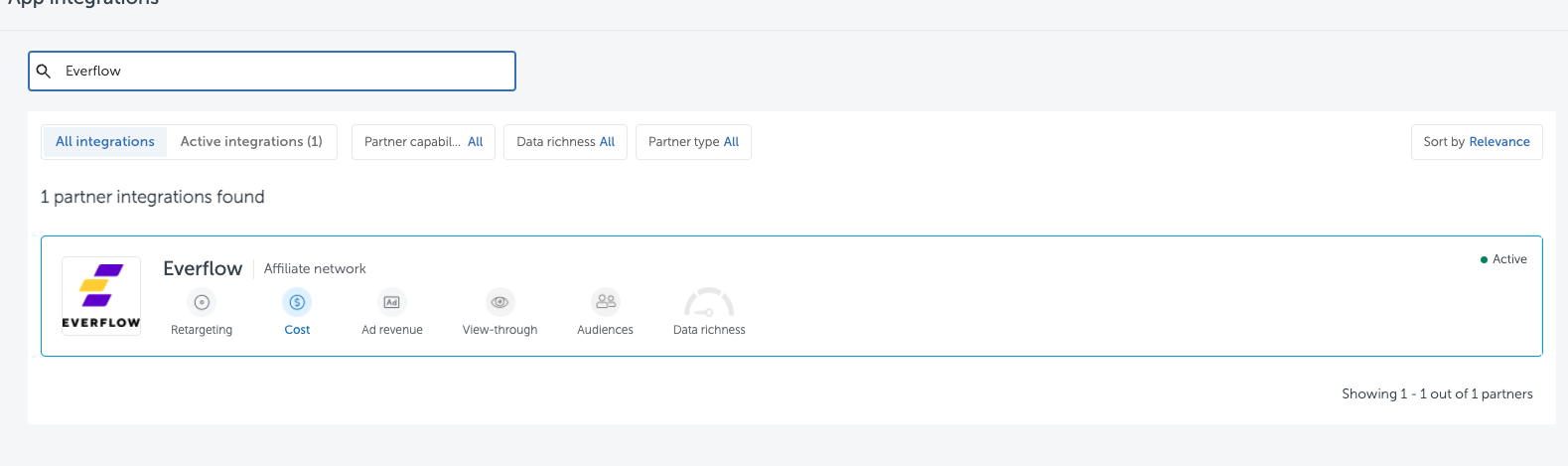Click the Everflow logo thumbnail
Screen dimensions: 1568x466
click(x=101, y=296)
